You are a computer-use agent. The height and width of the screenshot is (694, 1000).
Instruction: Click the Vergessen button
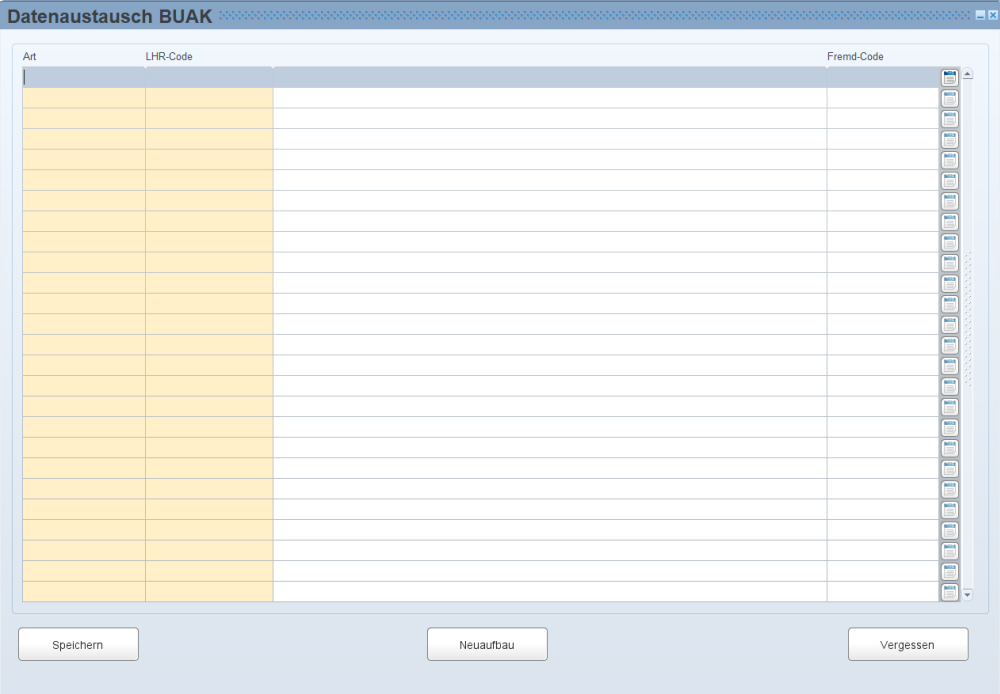pyautogui.click(x=908, y=644)
